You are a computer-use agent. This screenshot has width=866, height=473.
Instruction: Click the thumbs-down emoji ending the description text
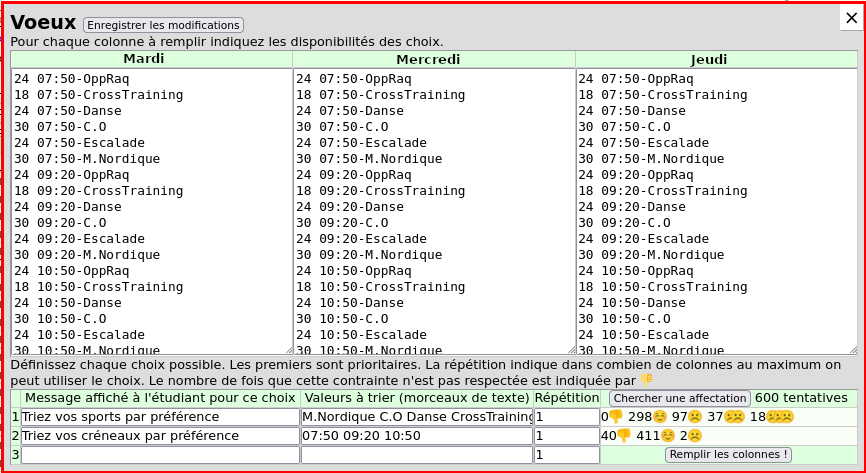[646, 380]
